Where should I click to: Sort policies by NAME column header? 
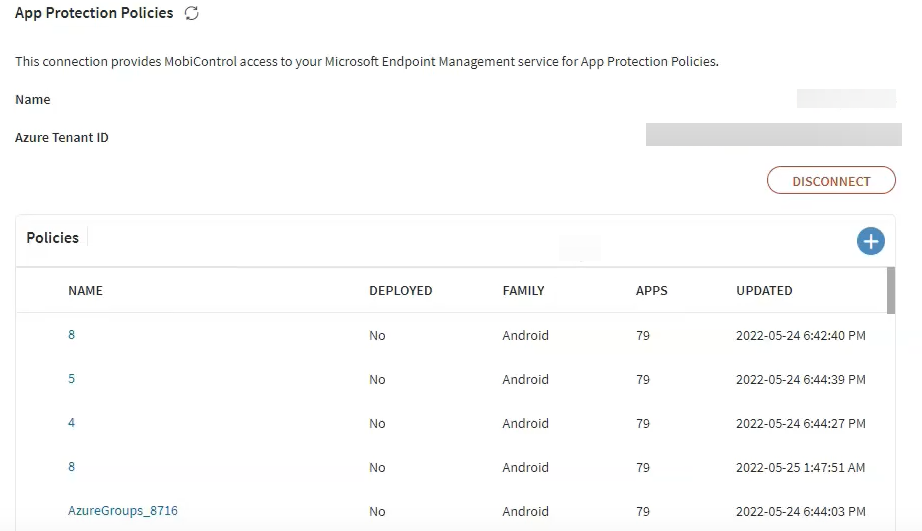coord(85,291)
